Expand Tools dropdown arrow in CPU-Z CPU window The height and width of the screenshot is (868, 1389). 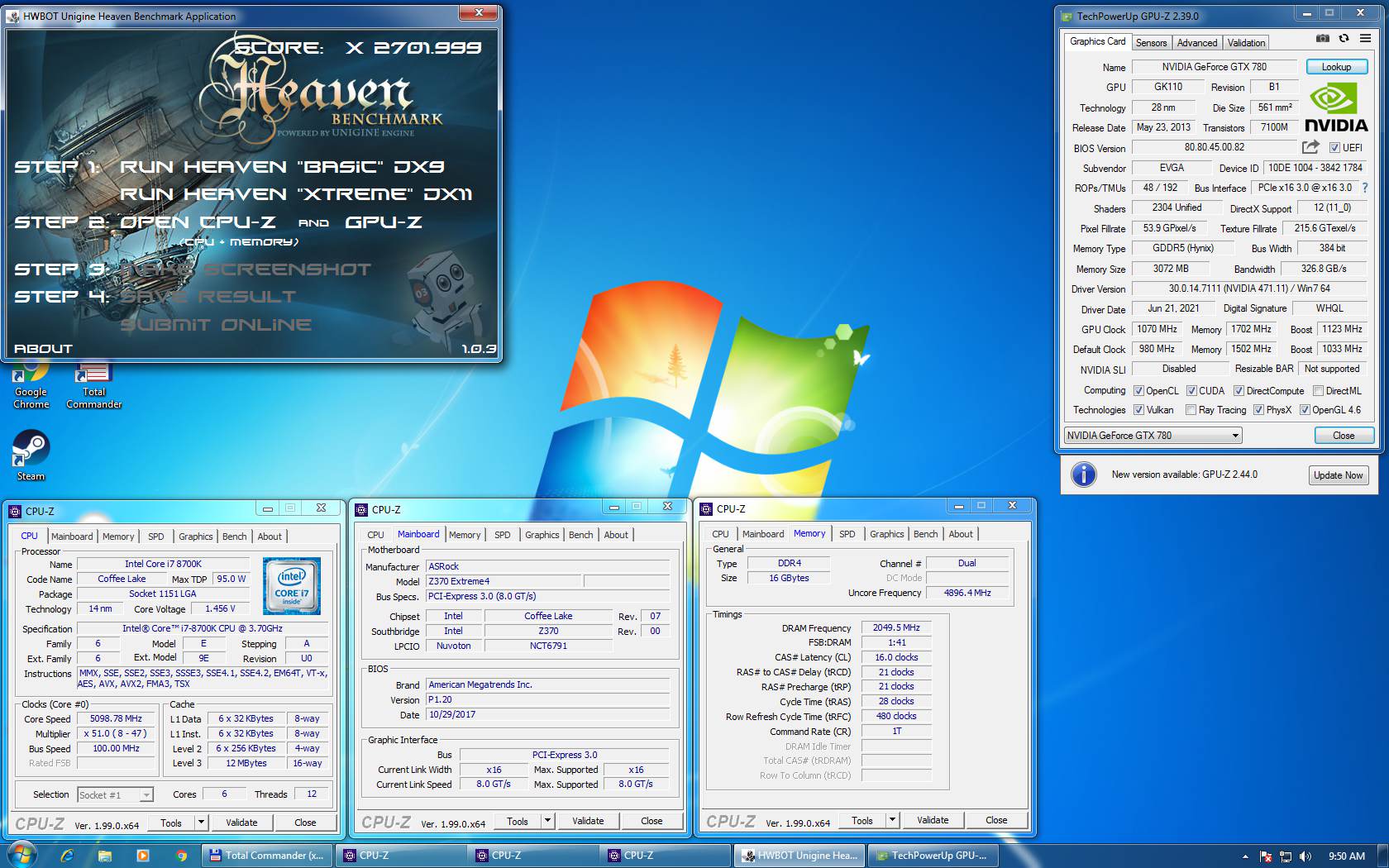[201, 823]
